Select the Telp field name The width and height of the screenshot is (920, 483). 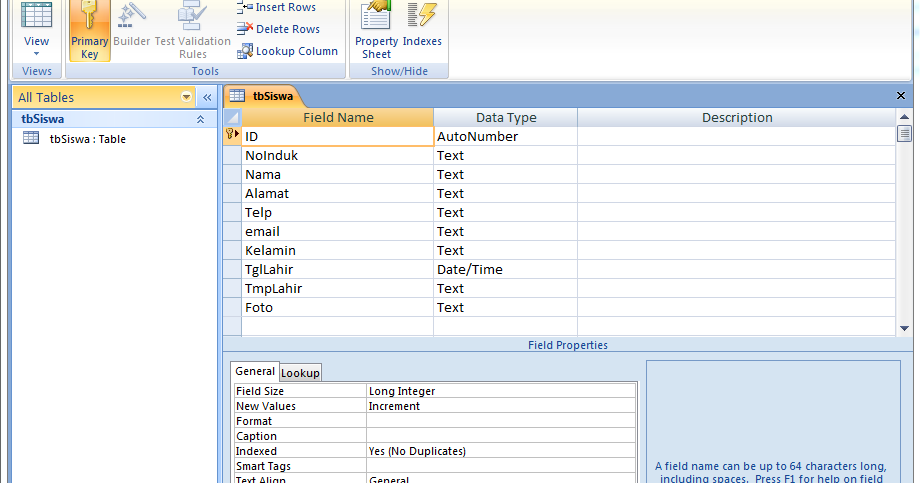point(337,212)
